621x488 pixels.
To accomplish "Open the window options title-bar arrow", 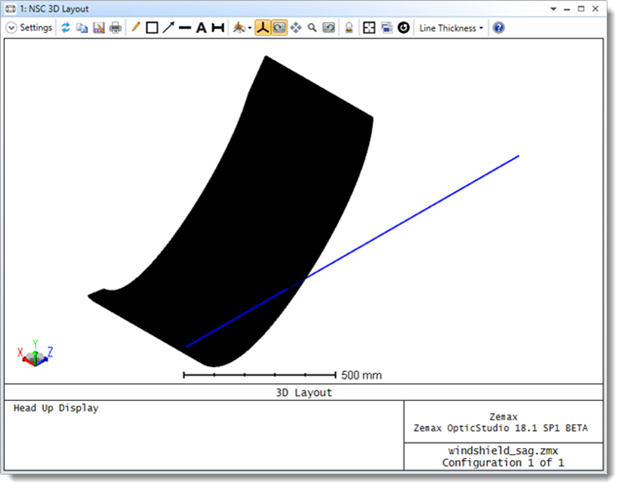I will (x=553, y=9).
